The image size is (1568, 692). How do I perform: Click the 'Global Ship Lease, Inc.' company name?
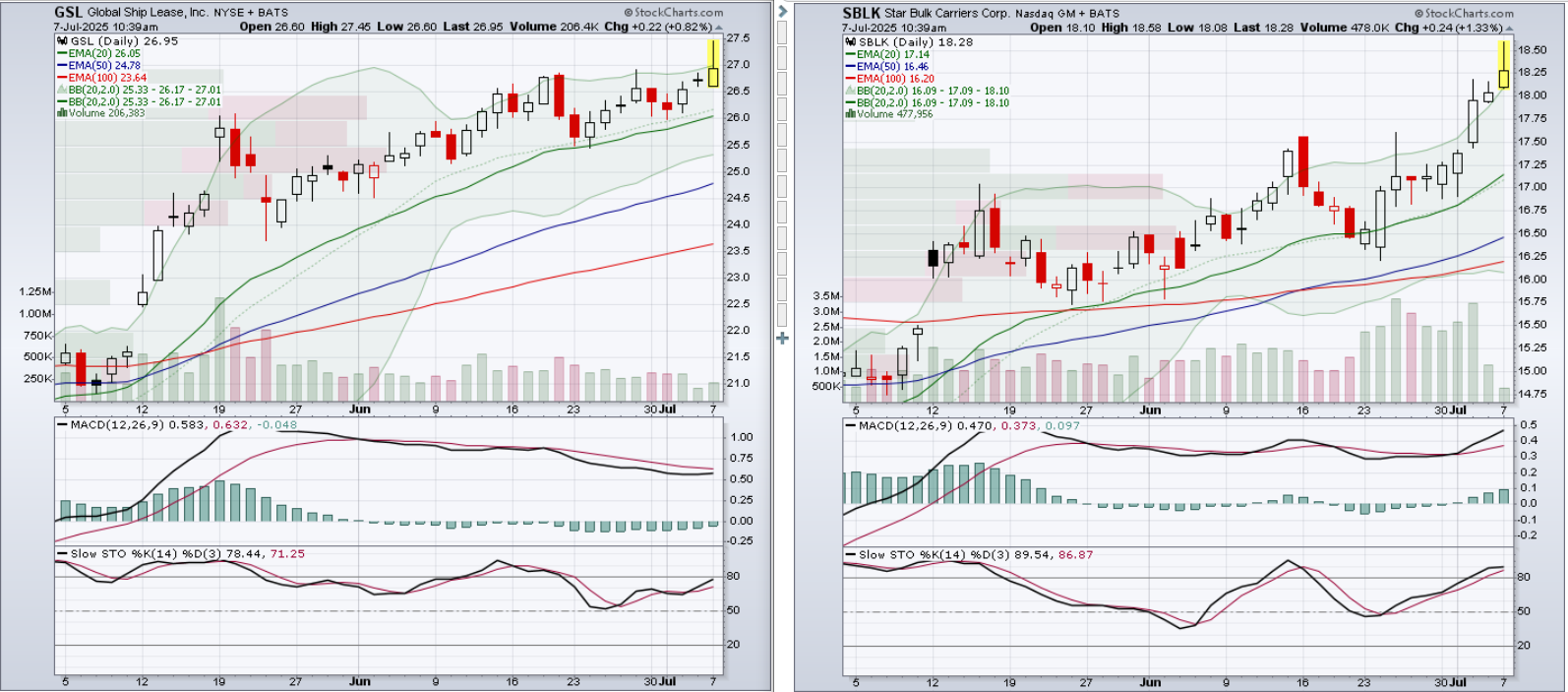pyautogui.click(x=147, y=13)
